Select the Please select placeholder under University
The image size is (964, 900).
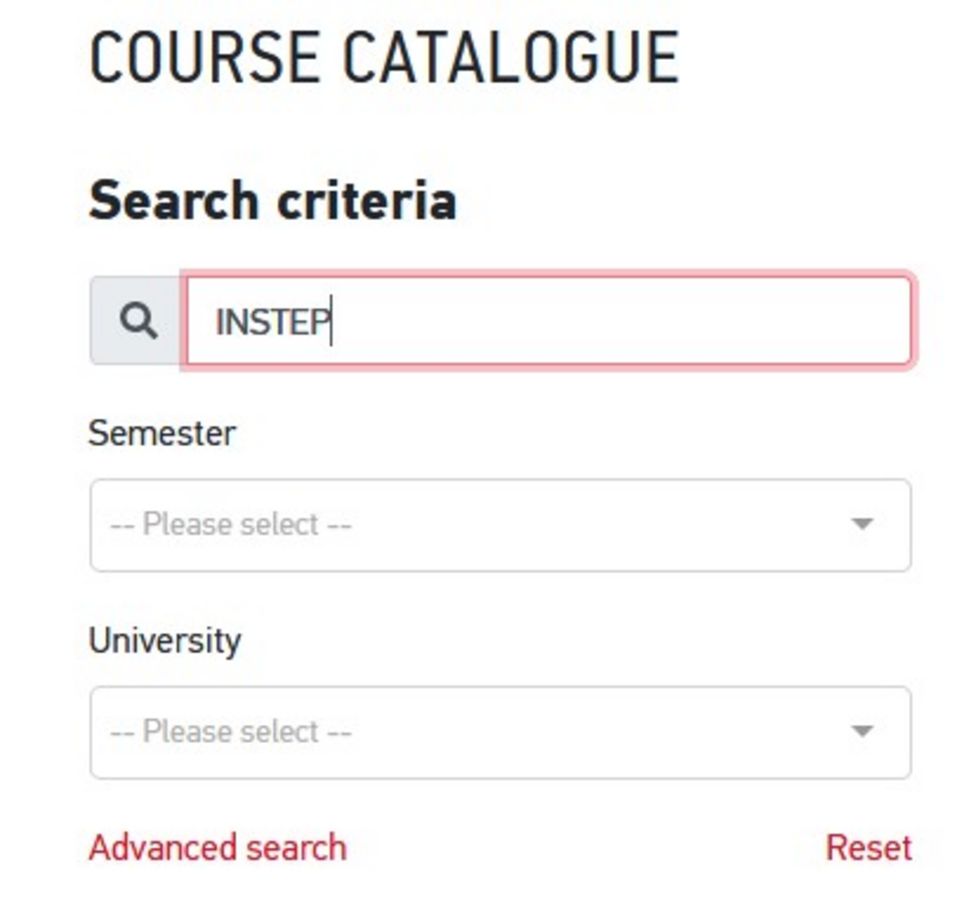click(x=231, y=732)
